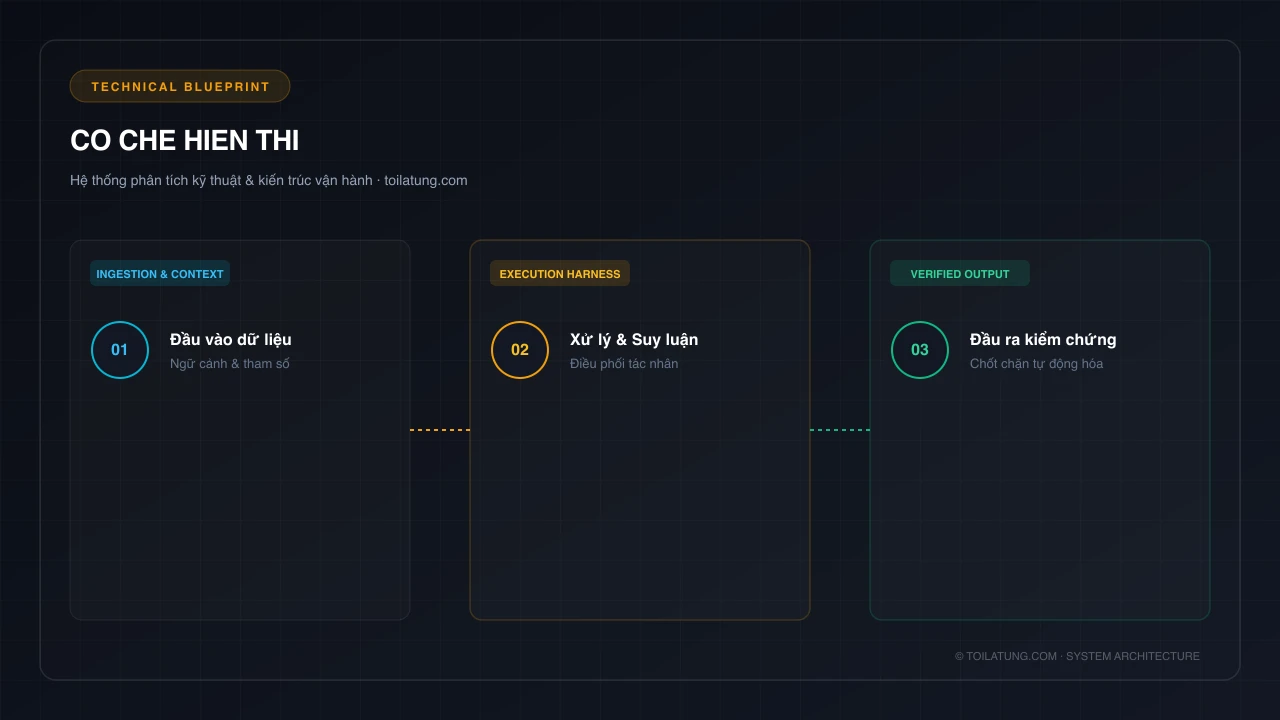Click the INGESTION & CONTEXT tag
Image resolution: width=1280 pixels, height=720 pixels.
click(x=160, y=273)
